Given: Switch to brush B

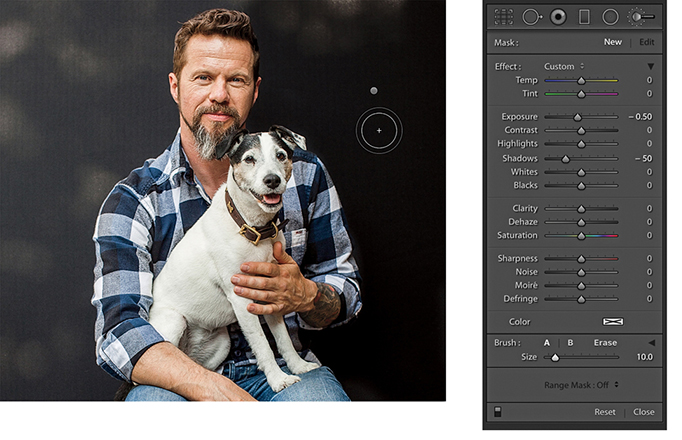Looking at the screenshot, I should 570,343.
